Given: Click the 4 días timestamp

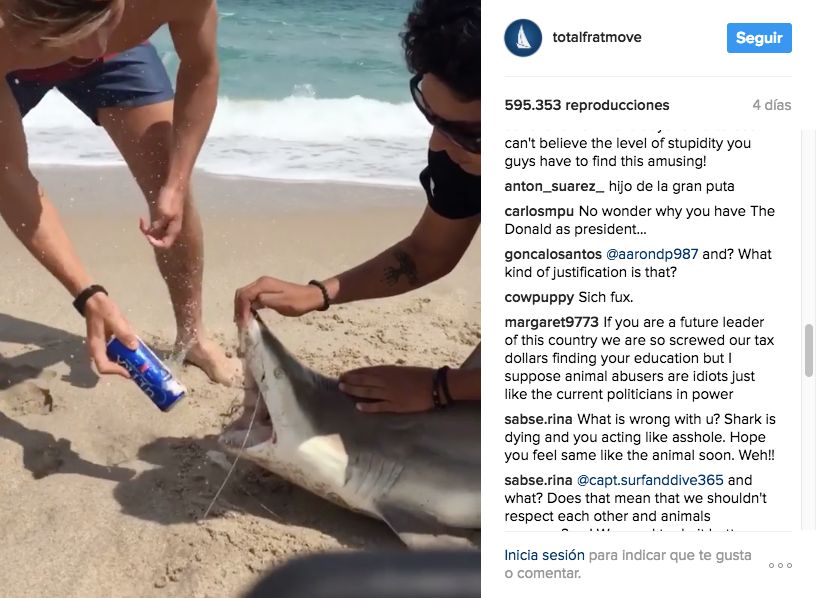Looking at the screenshot, I should pos(772,105).
